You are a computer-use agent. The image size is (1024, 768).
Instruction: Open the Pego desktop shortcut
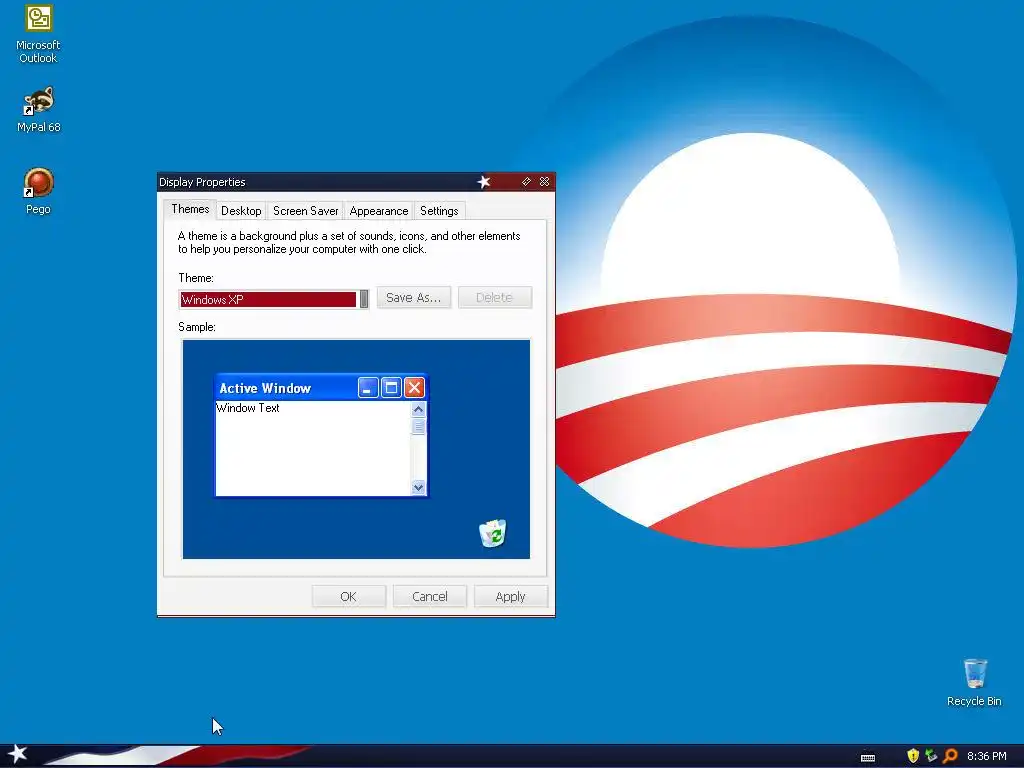coord(39,191)
